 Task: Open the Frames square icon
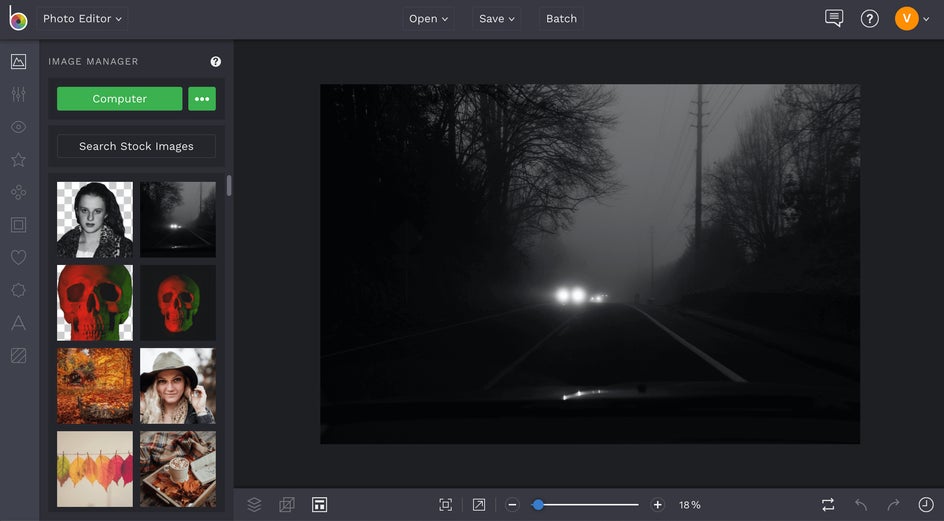(19, 225)
